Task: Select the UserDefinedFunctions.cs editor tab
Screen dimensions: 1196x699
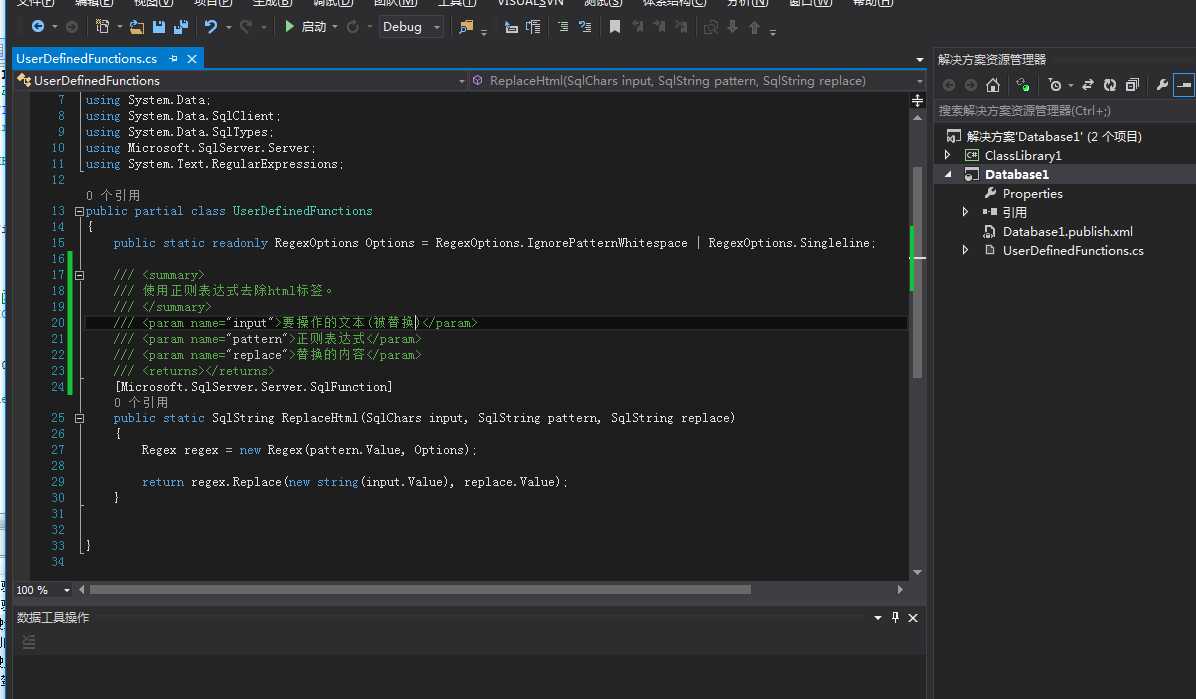Action: 86,59
